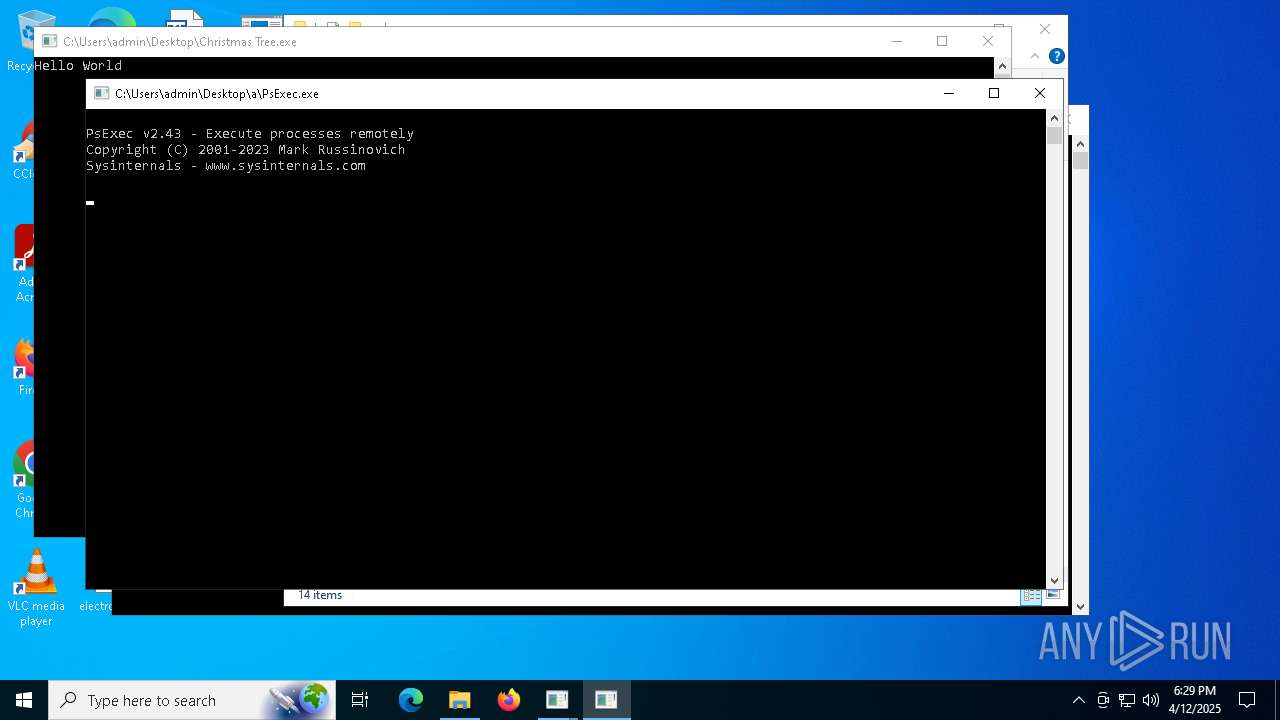Click the 'PsExec v2.43' output line
The width and height of the screenshot is (1280, 720).
250,134
